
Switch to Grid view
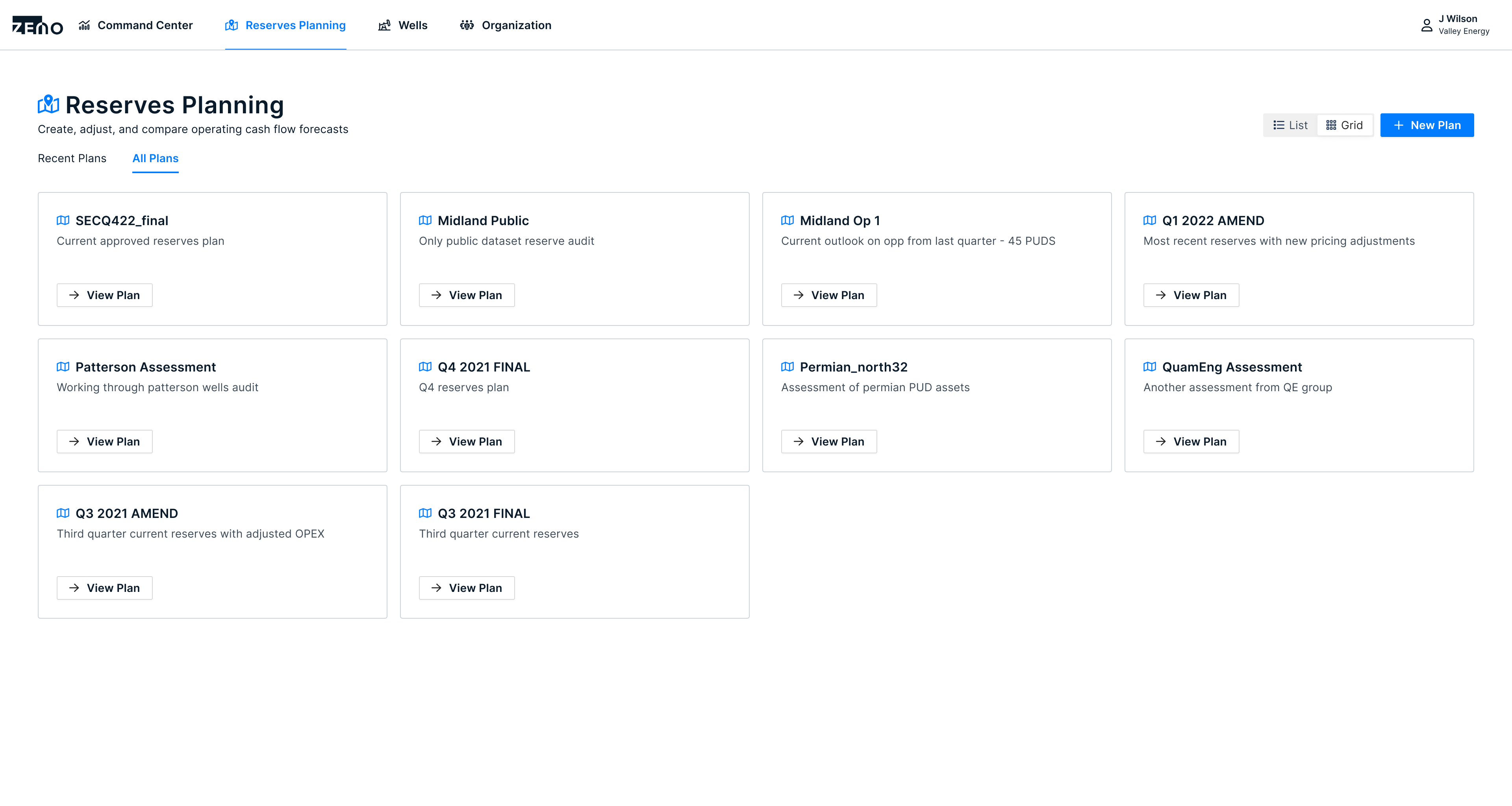tap(1344, 125)
